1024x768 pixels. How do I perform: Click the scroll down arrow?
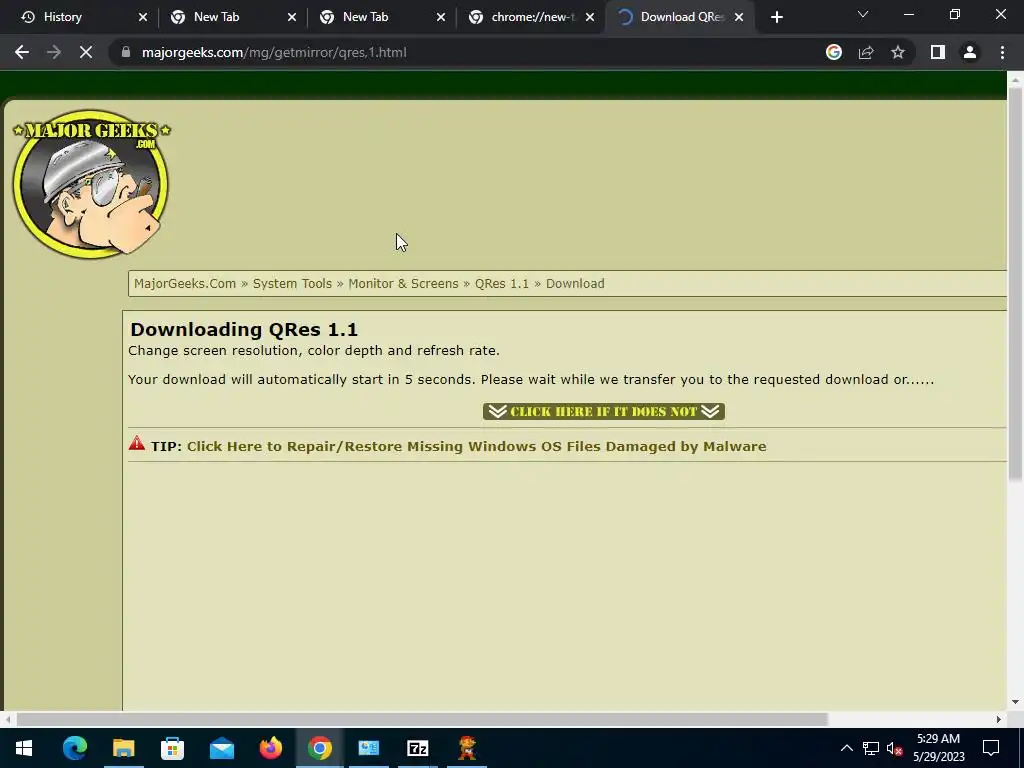pos(1015,702)
